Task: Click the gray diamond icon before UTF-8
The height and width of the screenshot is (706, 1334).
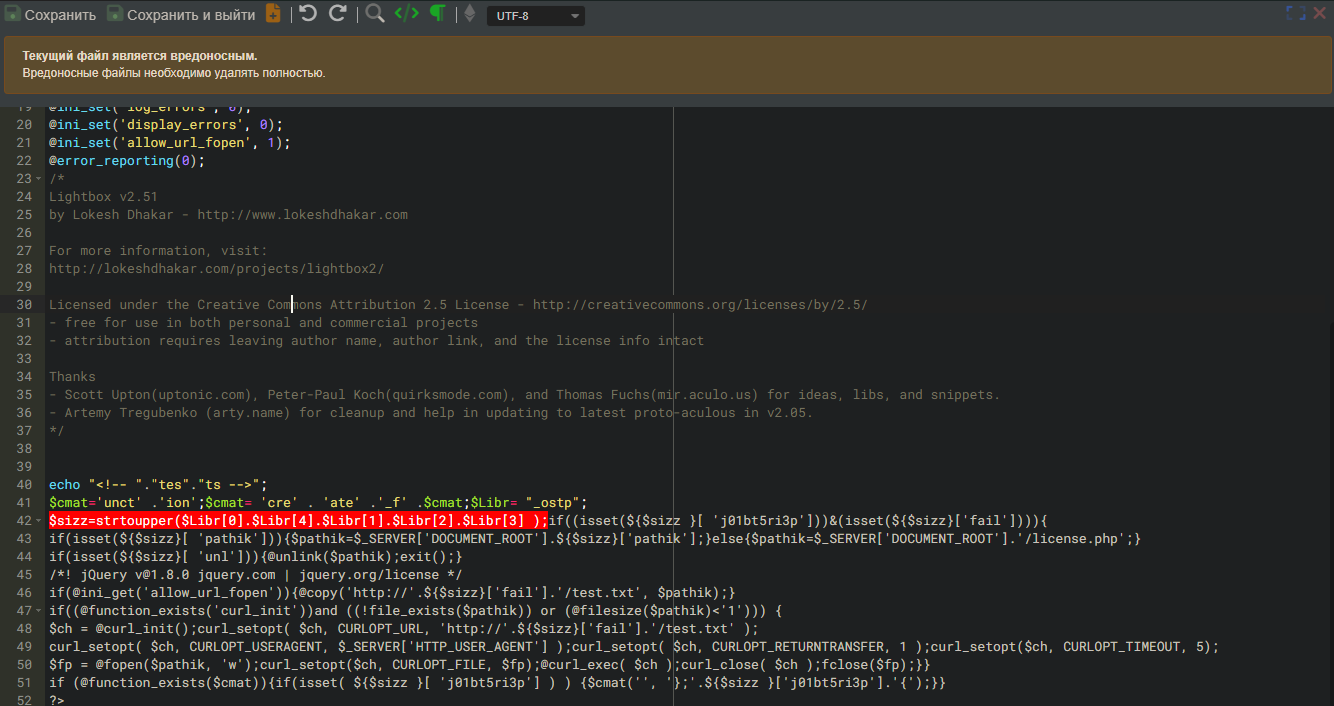Action: [470, 14]
